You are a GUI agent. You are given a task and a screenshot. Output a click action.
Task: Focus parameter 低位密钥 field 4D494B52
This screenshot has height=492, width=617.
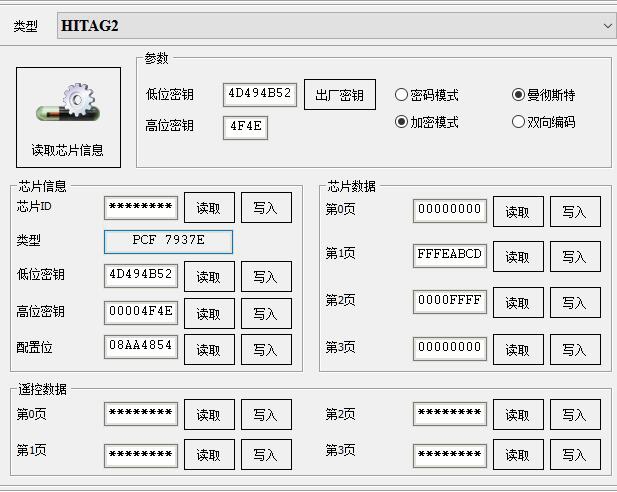pos(259,95)
